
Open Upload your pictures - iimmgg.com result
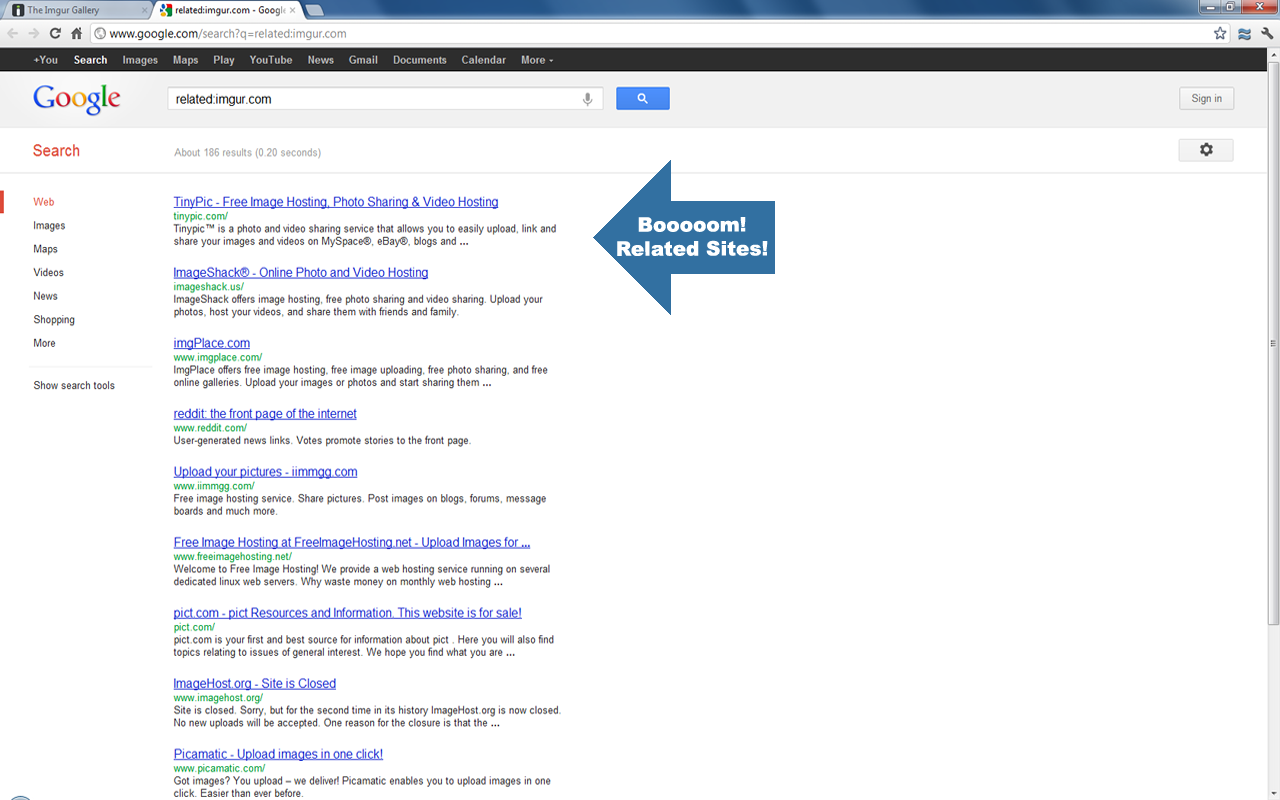[266, 472]
